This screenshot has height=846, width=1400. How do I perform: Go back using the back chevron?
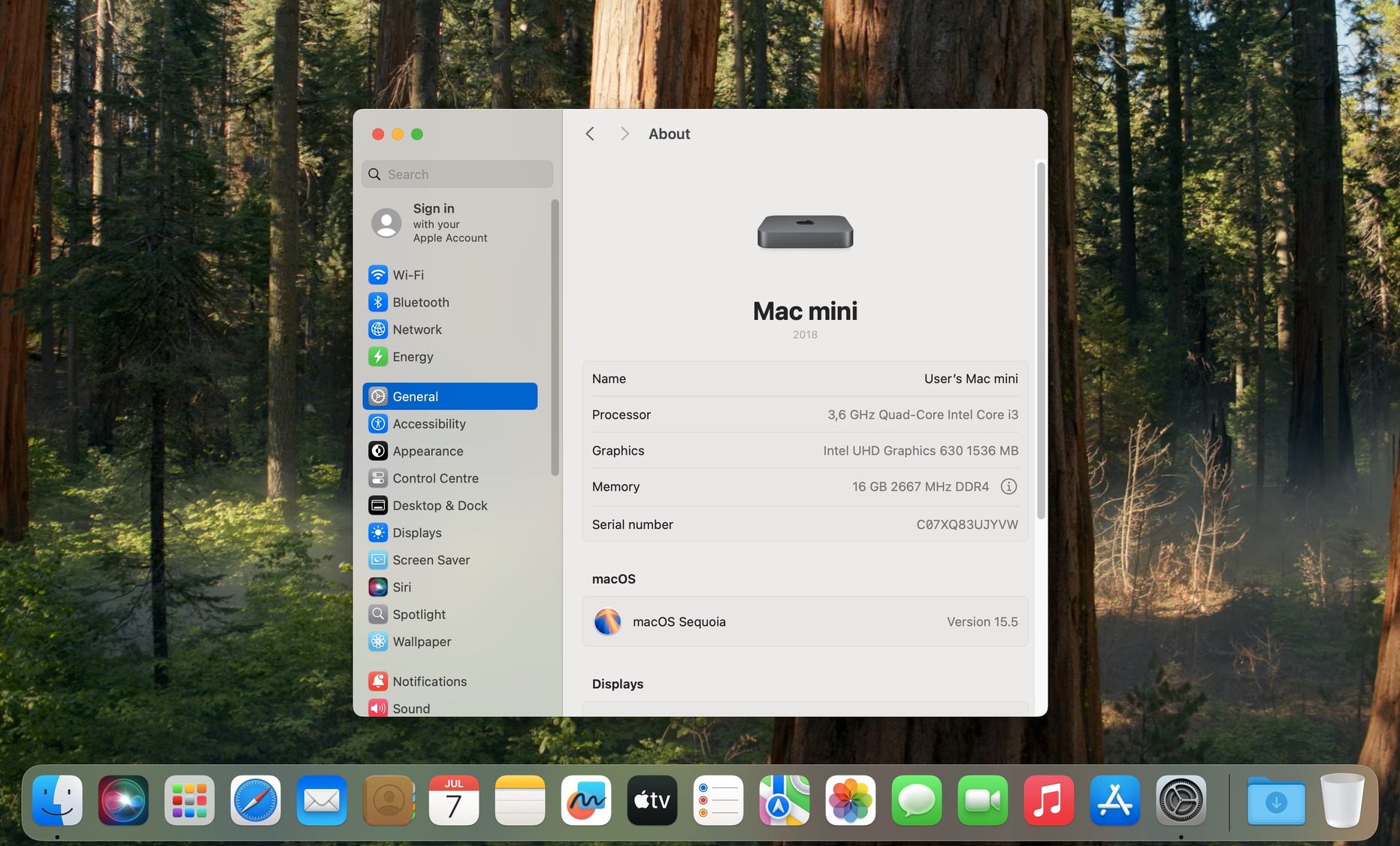(x=590, y=134)
